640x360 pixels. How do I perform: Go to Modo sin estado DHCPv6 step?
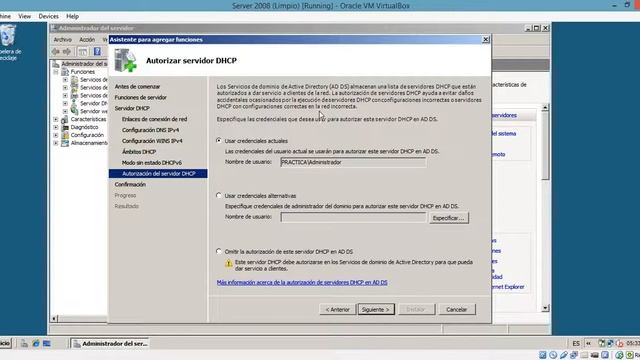pyautogui.click(x=151, y=162)
